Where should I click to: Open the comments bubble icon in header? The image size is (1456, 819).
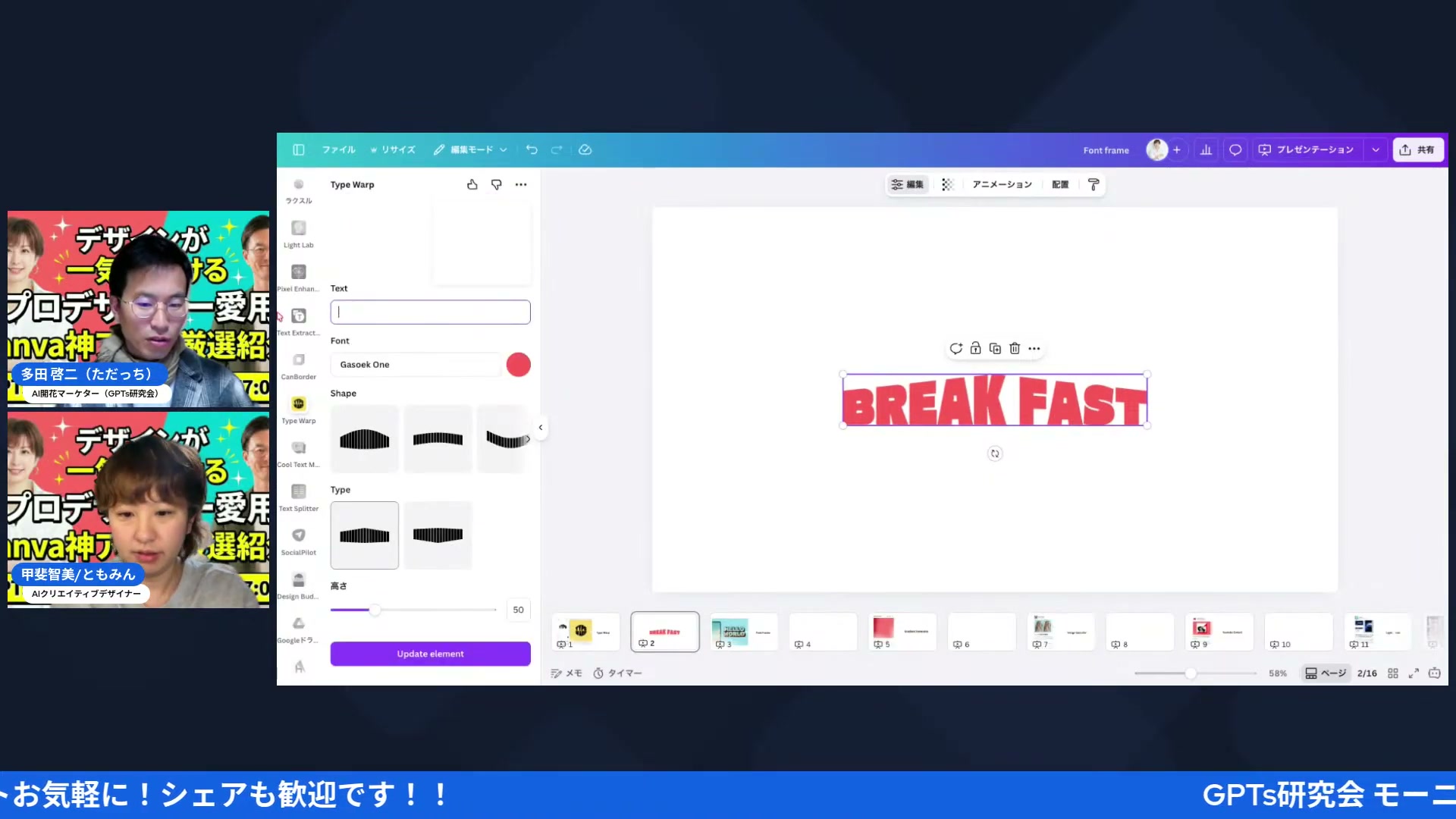(x=1235, y=149)
